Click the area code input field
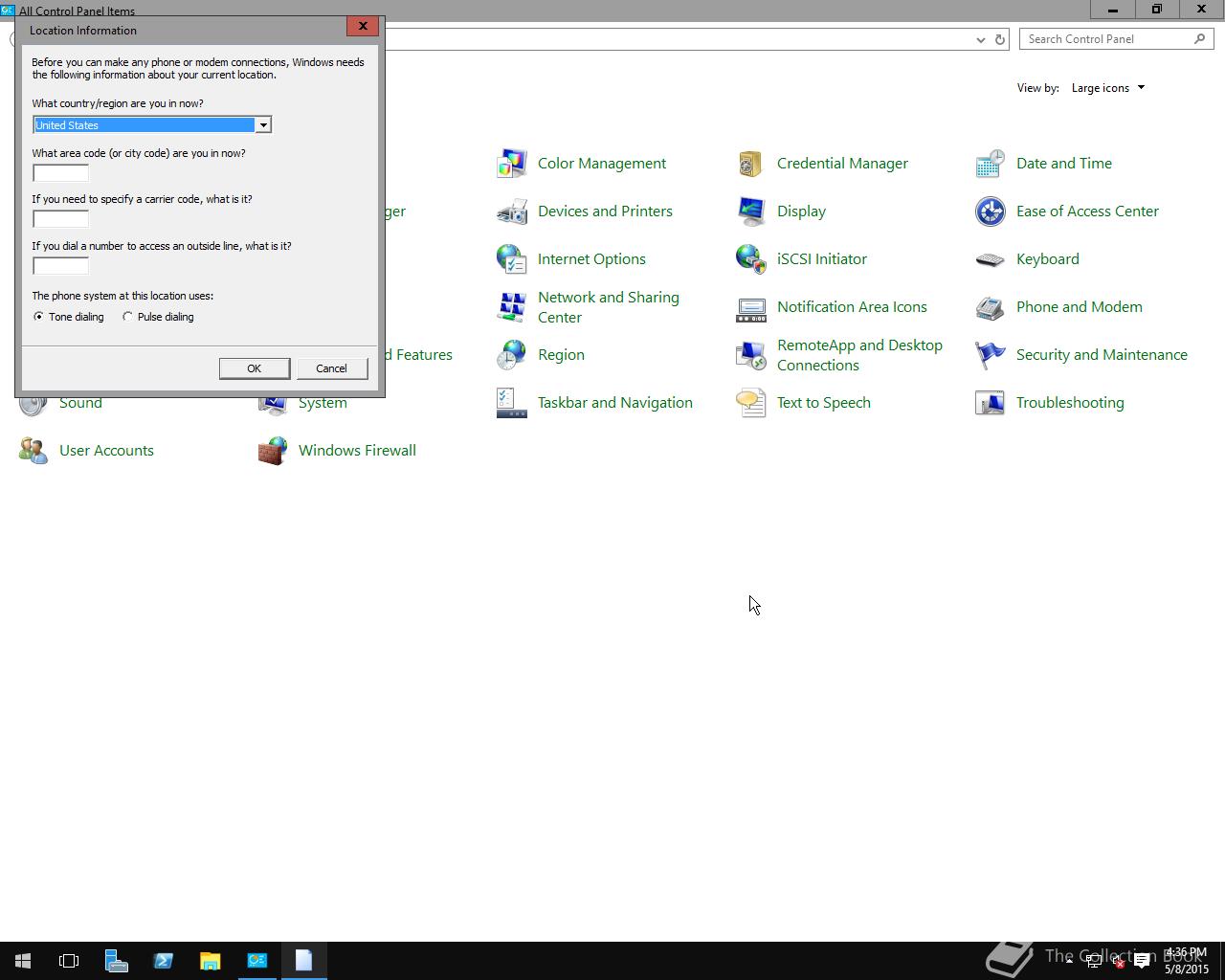 pyautogui.click(x=60, y=173)
